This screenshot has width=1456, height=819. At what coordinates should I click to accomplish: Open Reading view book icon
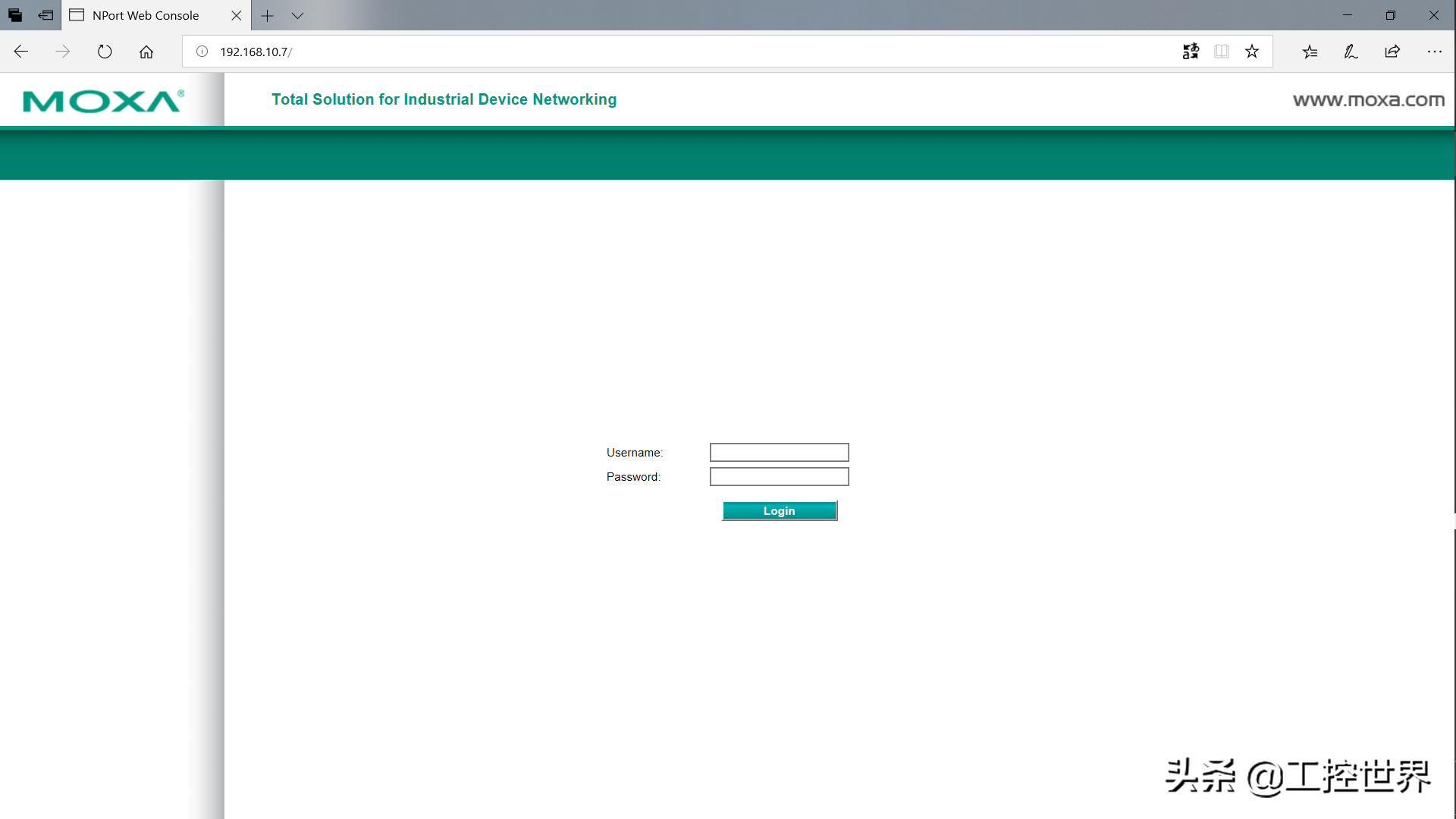pyautogui.click(x=1222, y=52)
